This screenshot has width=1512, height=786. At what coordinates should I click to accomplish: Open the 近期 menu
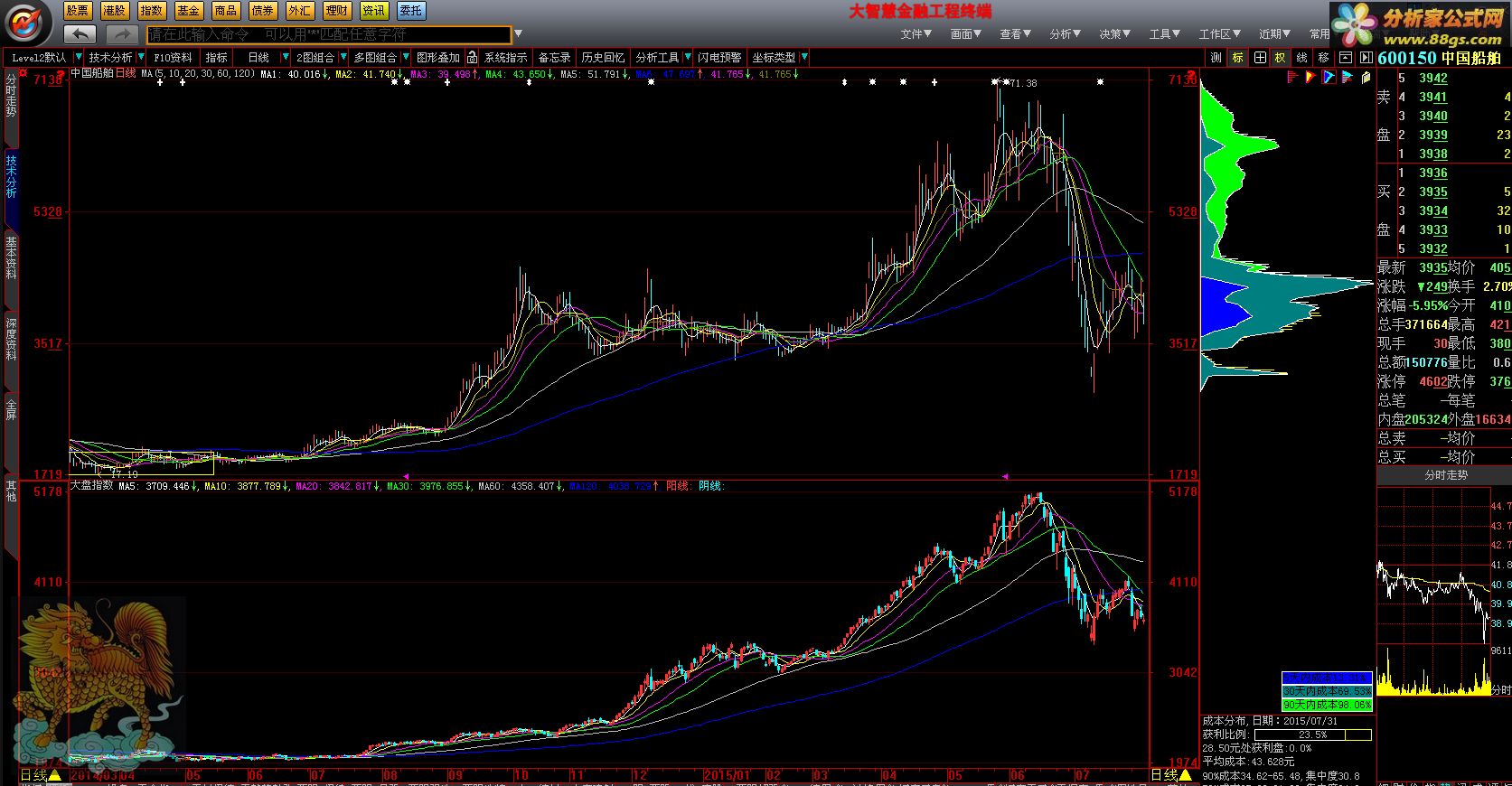pos(1275,34)
